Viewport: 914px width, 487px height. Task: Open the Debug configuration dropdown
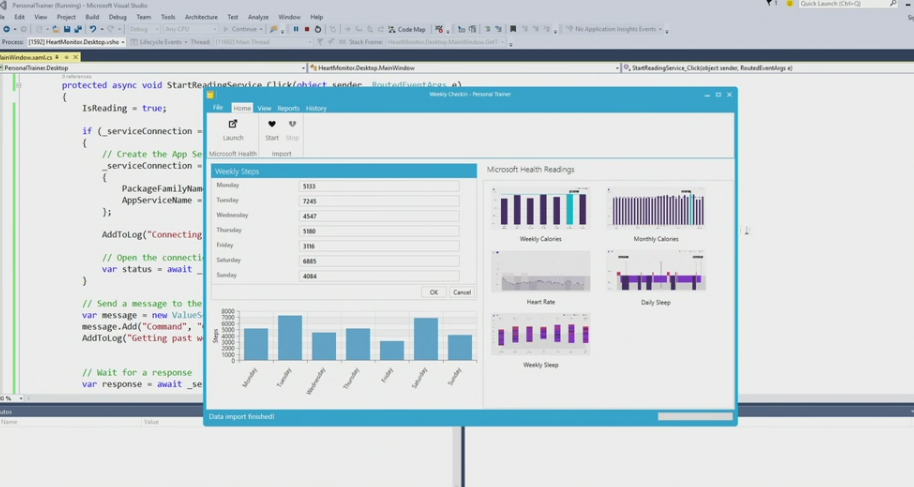point(143,29)
